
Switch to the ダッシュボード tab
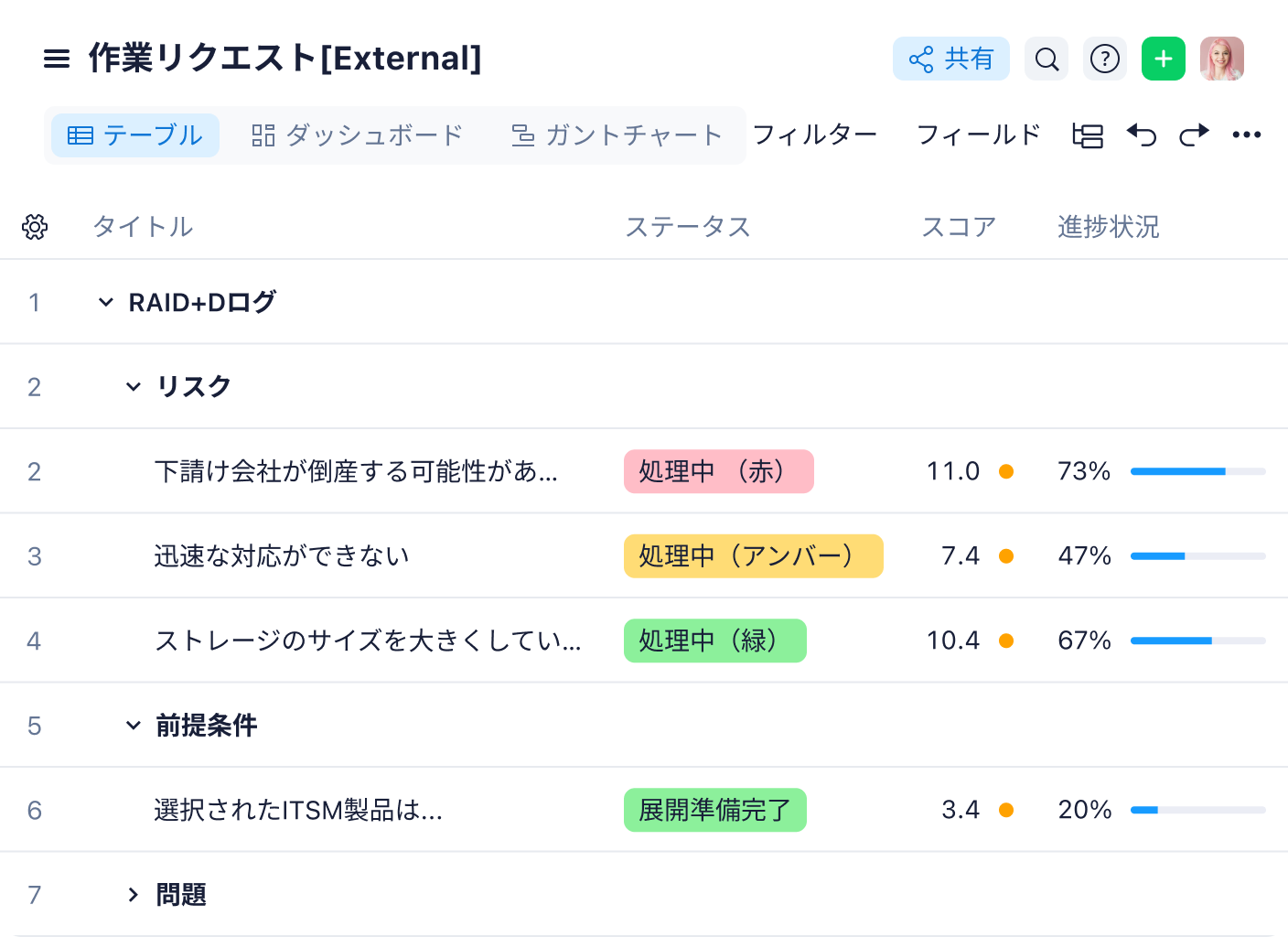358,135
